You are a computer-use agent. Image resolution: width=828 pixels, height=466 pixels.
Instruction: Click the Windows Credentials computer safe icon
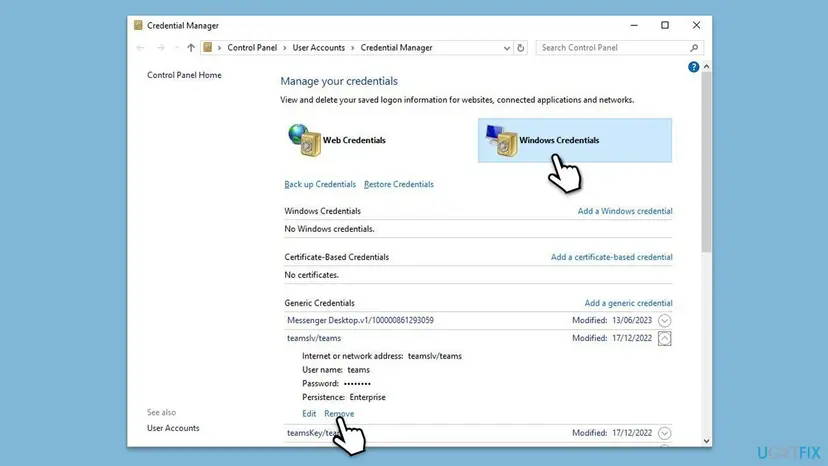tap(501, 140)
